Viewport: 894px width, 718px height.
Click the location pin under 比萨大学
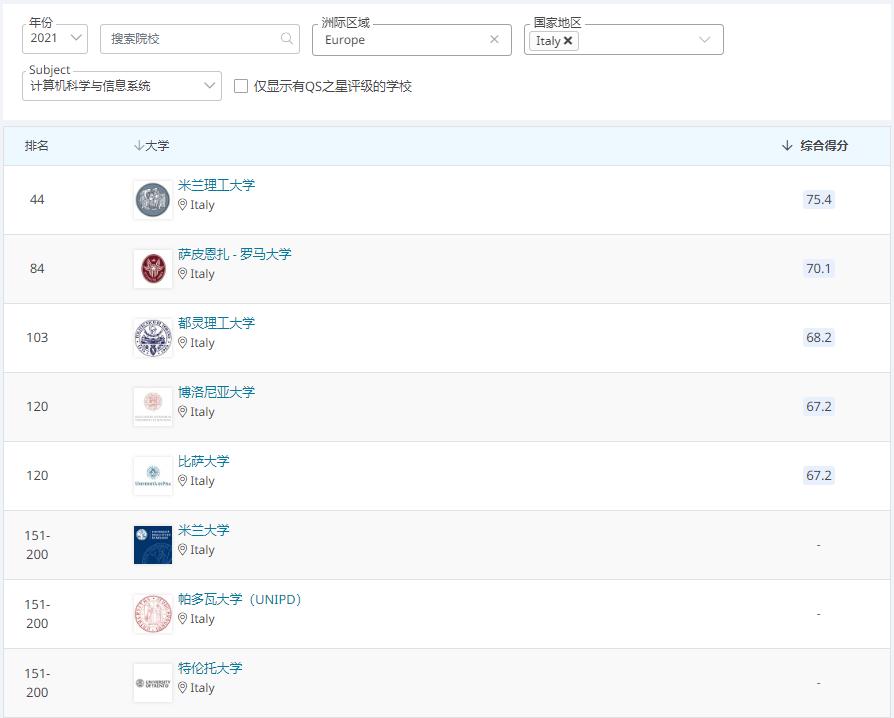[182, 481]
